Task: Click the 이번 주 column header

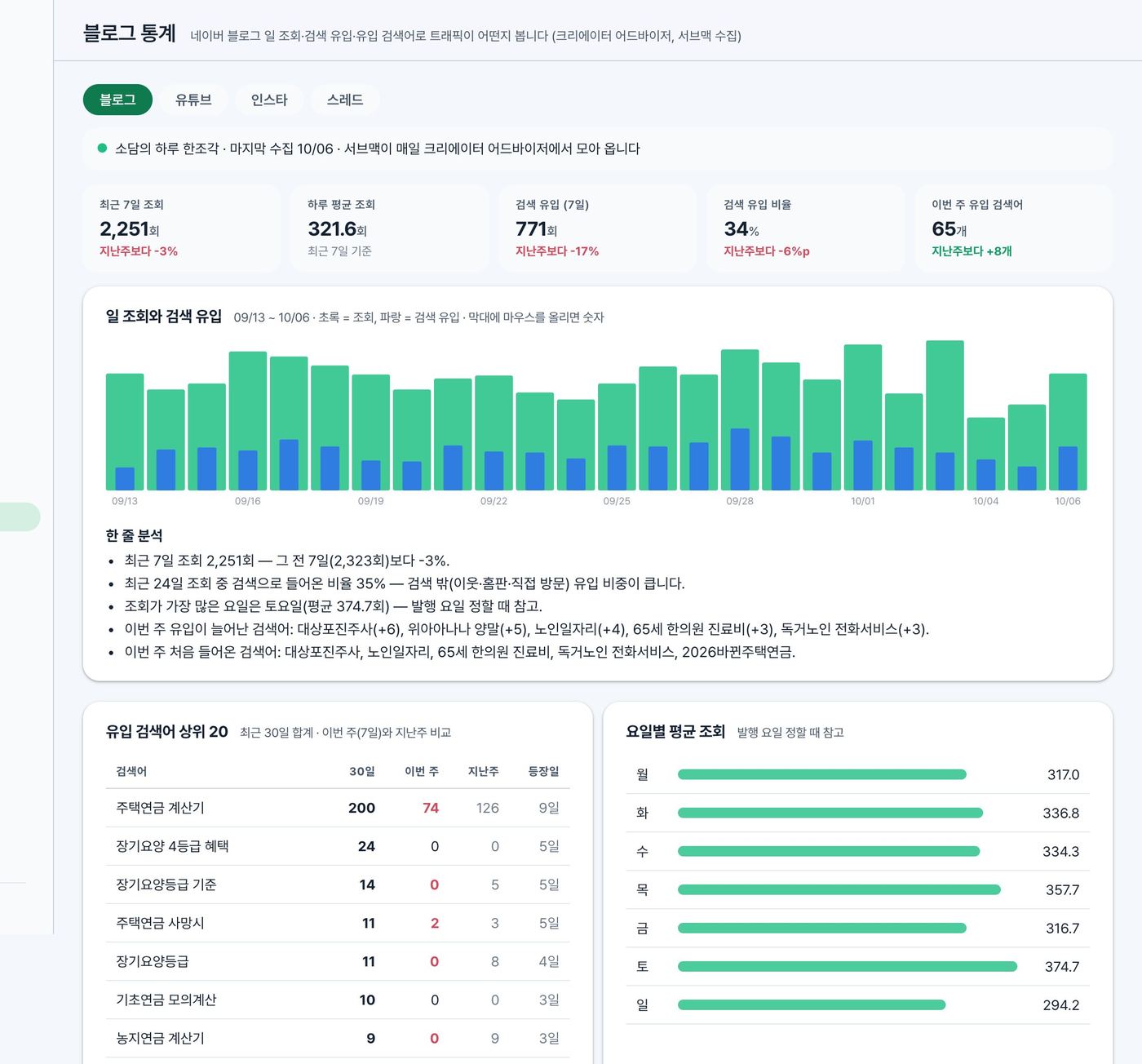Action: pos(422,771)
